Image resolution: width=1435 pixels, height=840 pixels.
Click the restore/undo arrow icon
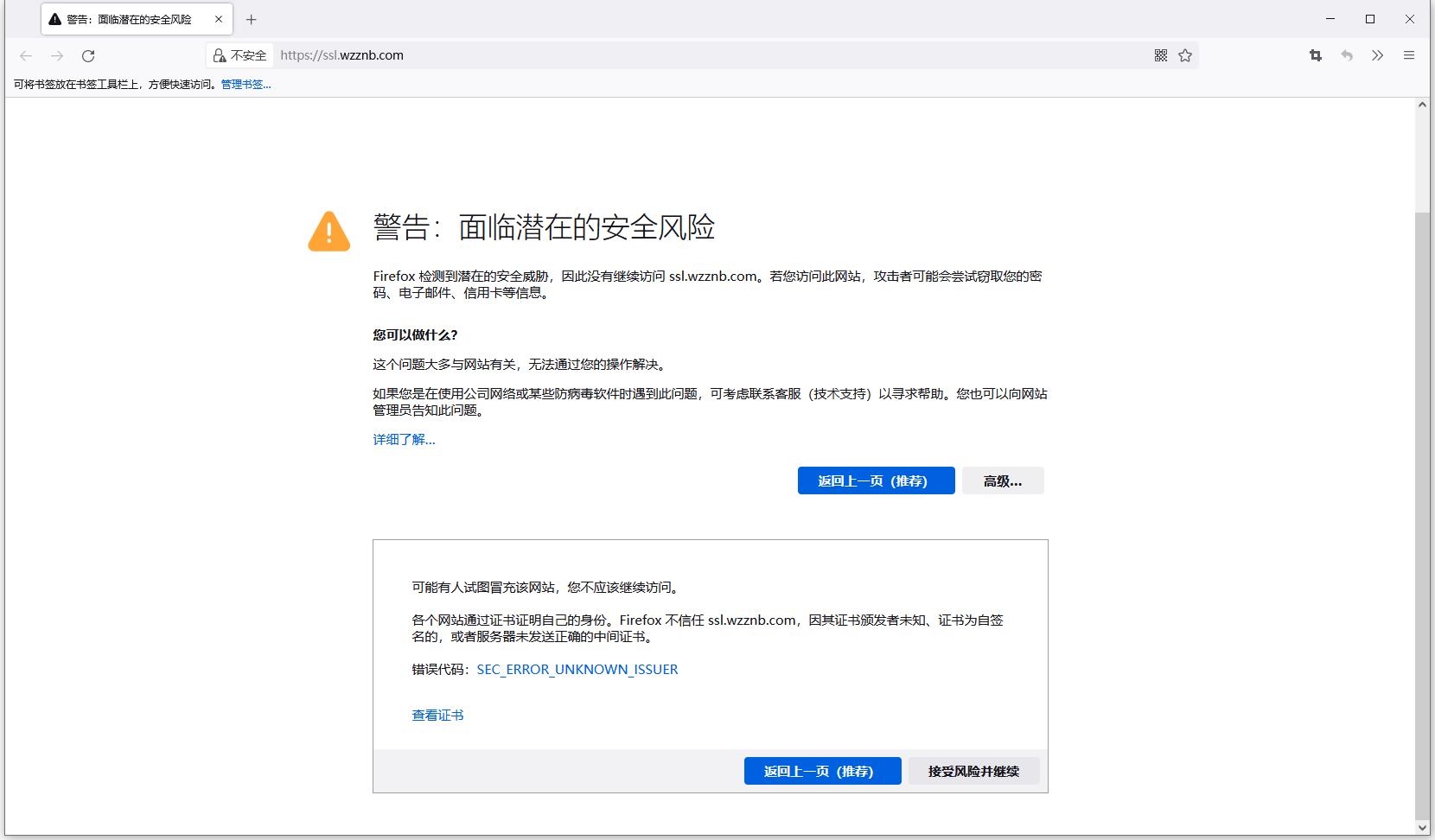(1346, 54)
